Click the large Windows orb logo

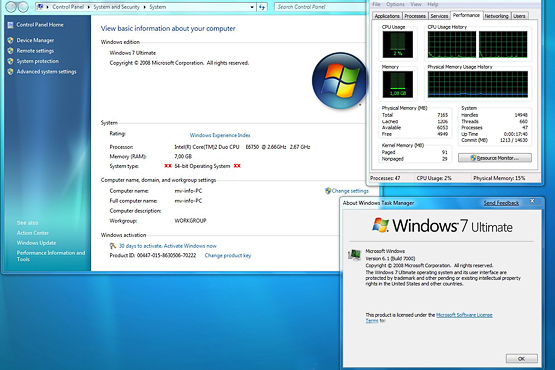(339, 81)
